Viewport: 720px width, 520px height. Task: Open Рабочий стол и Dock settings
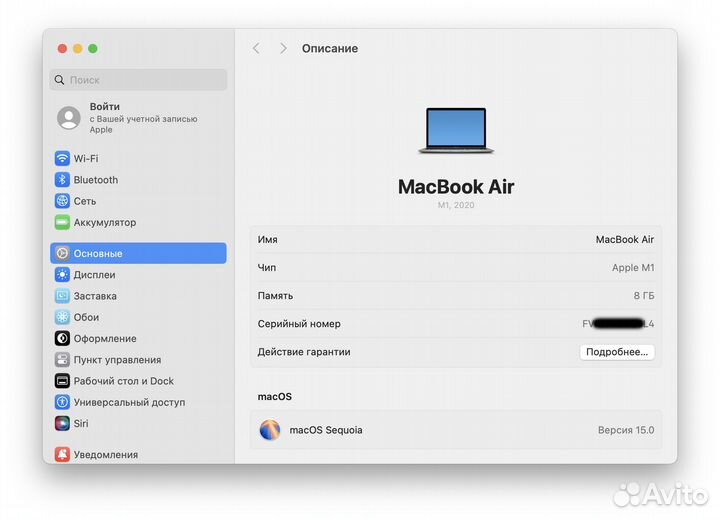coord(138,381)
